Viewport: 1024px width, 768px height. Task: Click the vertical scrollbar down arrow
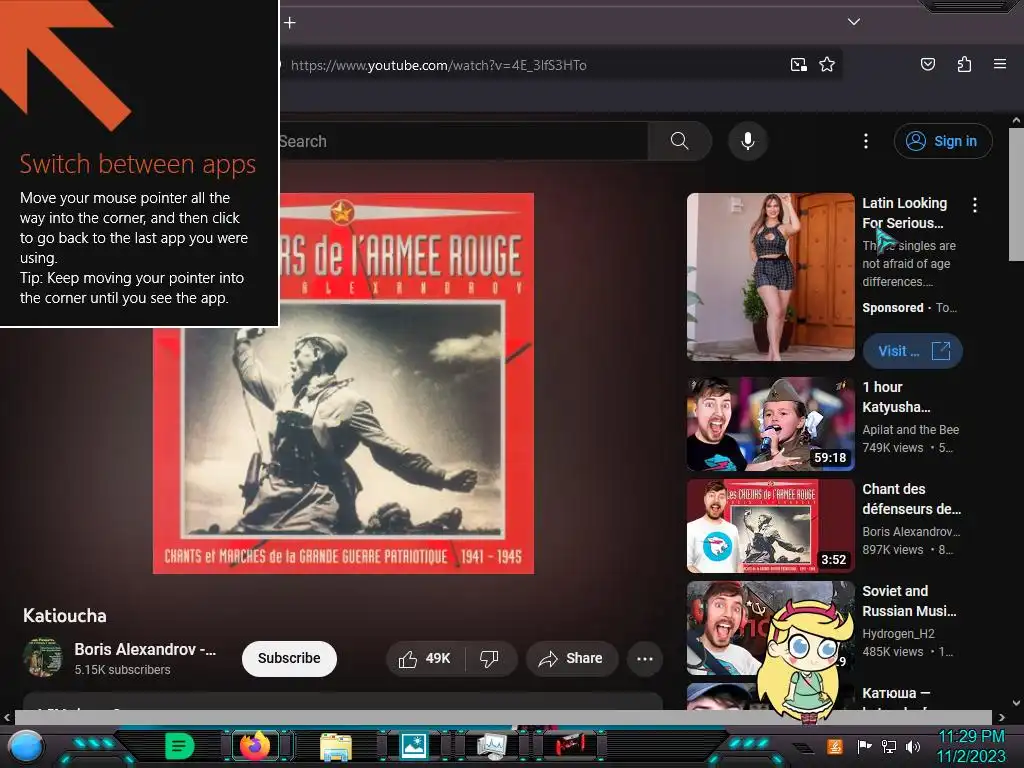(1016, 703)
